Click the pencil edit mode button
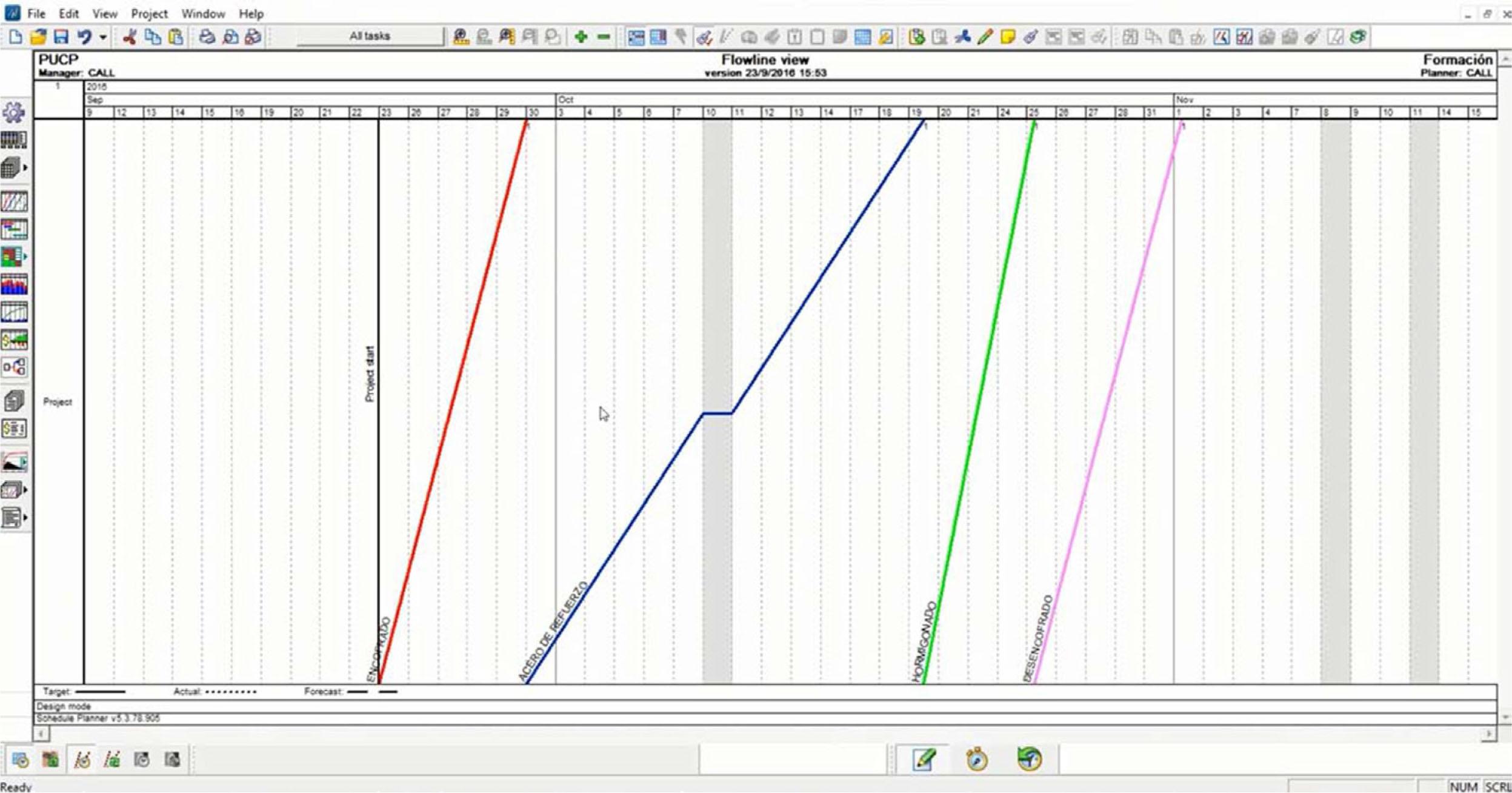Viewport: 1512px width, 793px height. tap(923, 759)
